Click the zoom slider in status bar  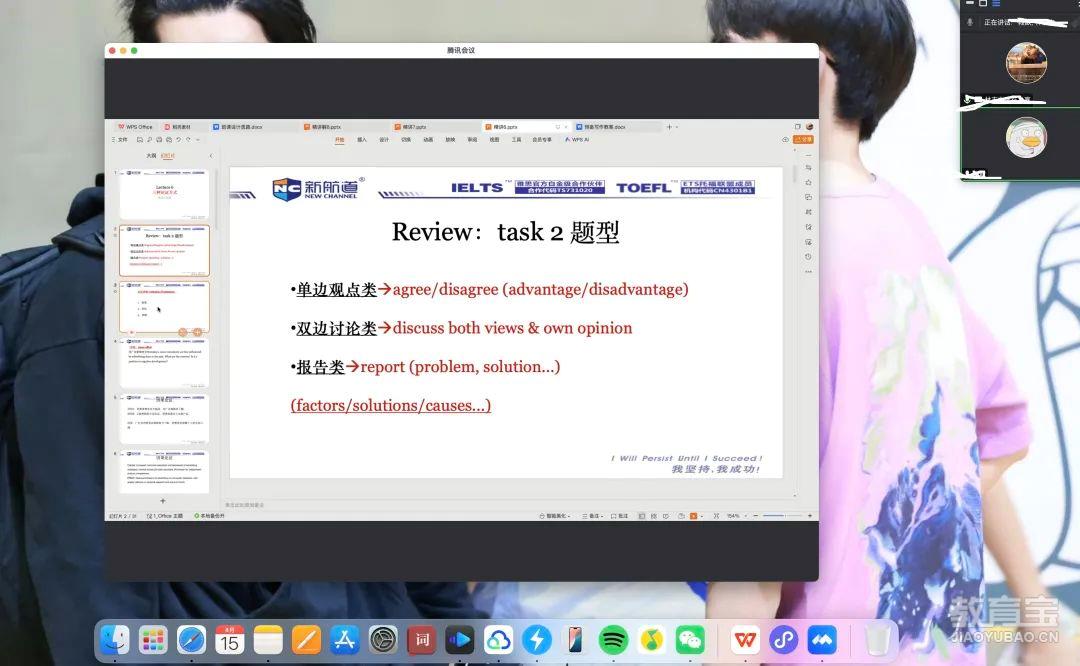tap(782, 516)
